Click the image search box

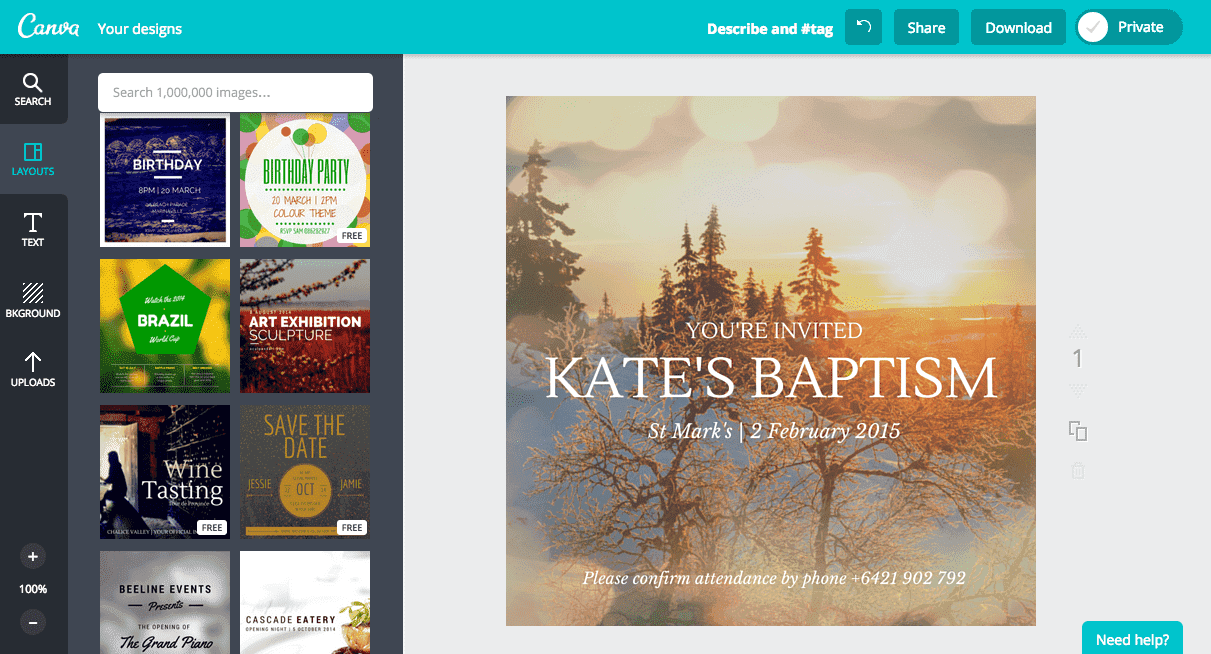pyautogui.click(x=235, y=92)
